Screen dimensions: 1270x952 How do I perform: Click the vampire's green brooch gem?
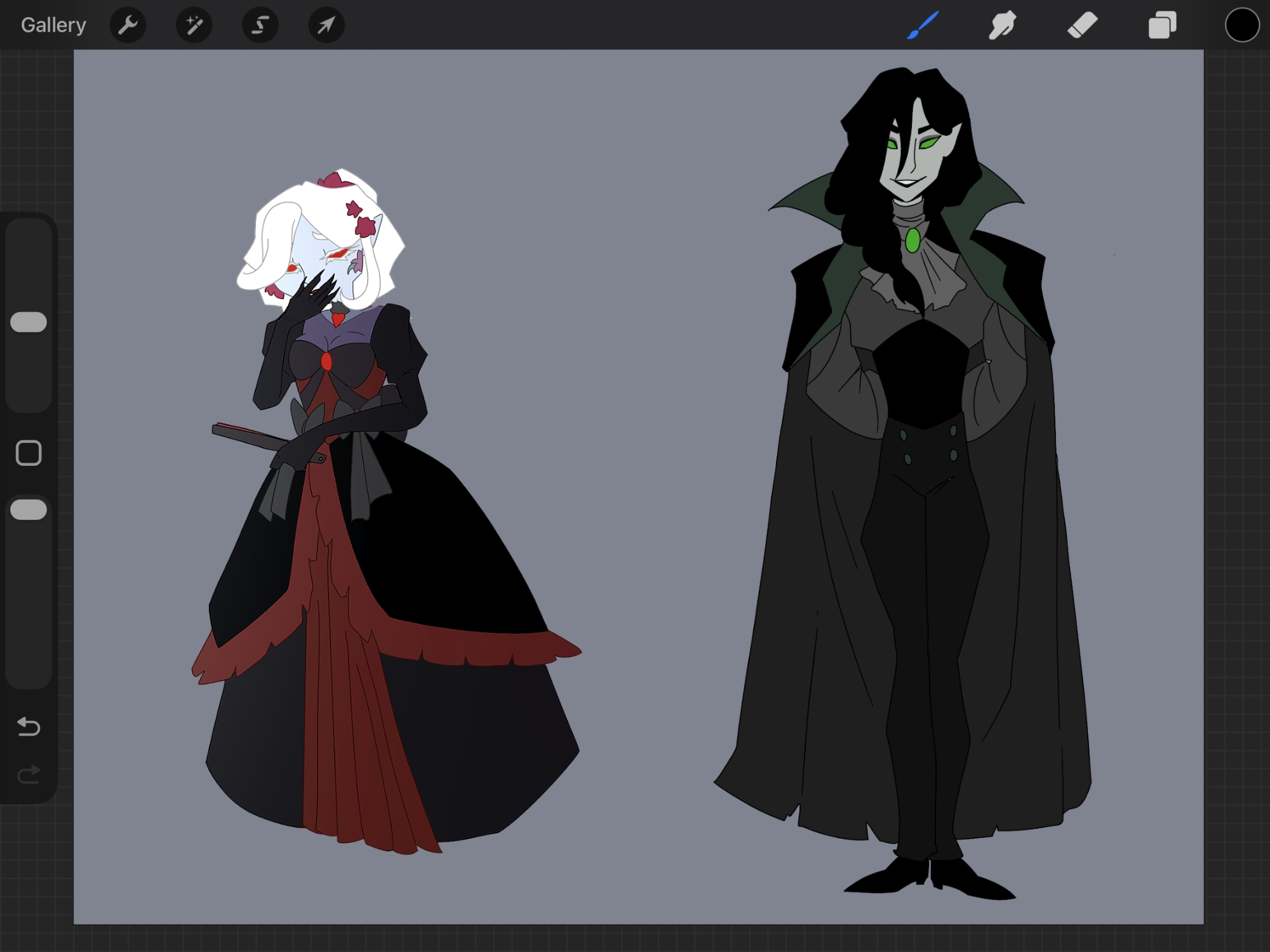tap(912, 241)
